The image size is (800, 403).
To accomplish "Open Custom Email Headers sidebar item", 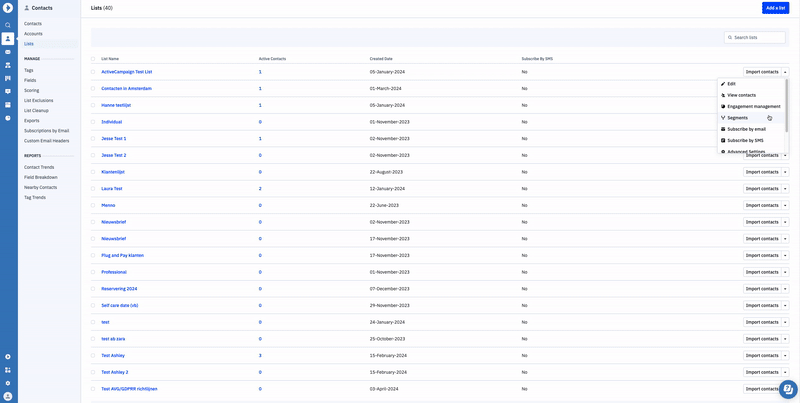I will pyautogui.click(x=46, y=141).
